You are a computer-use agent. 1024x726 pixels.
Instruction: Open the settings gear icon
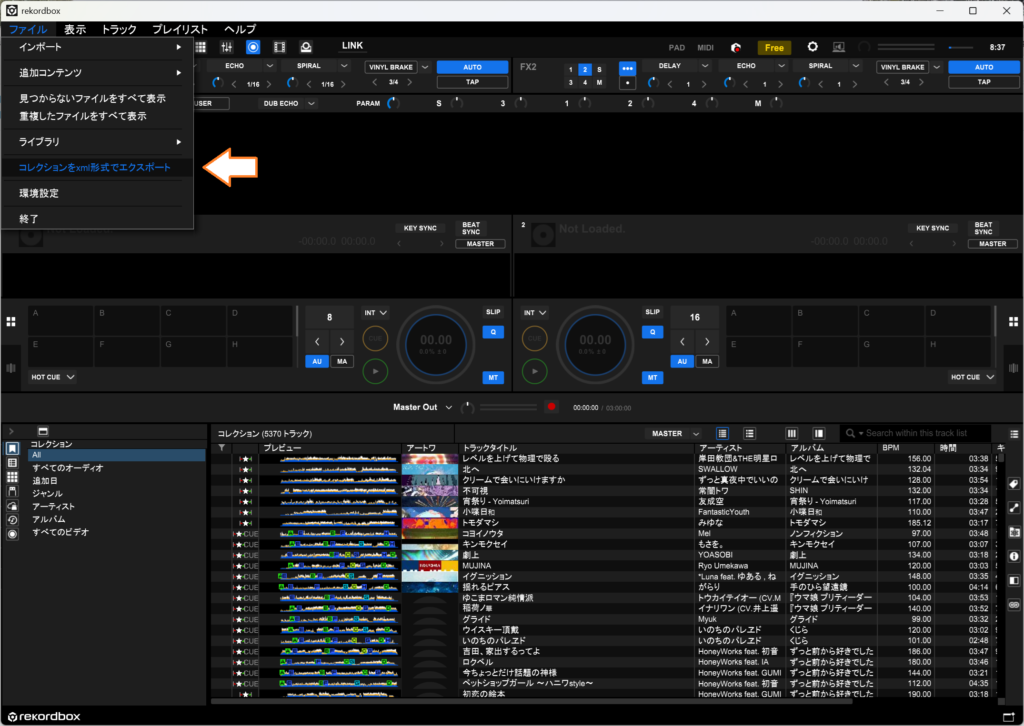pos(812,47)
